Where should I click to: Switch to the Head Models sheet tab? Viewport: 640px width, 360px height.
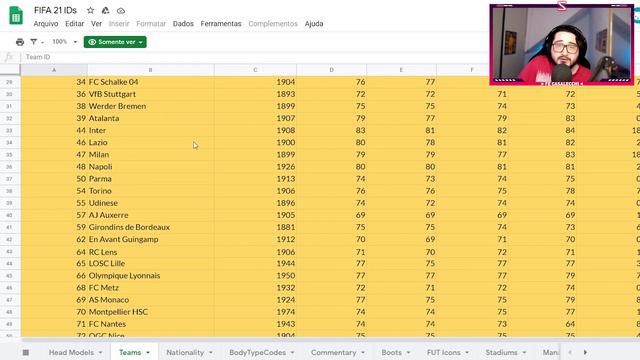71,352
